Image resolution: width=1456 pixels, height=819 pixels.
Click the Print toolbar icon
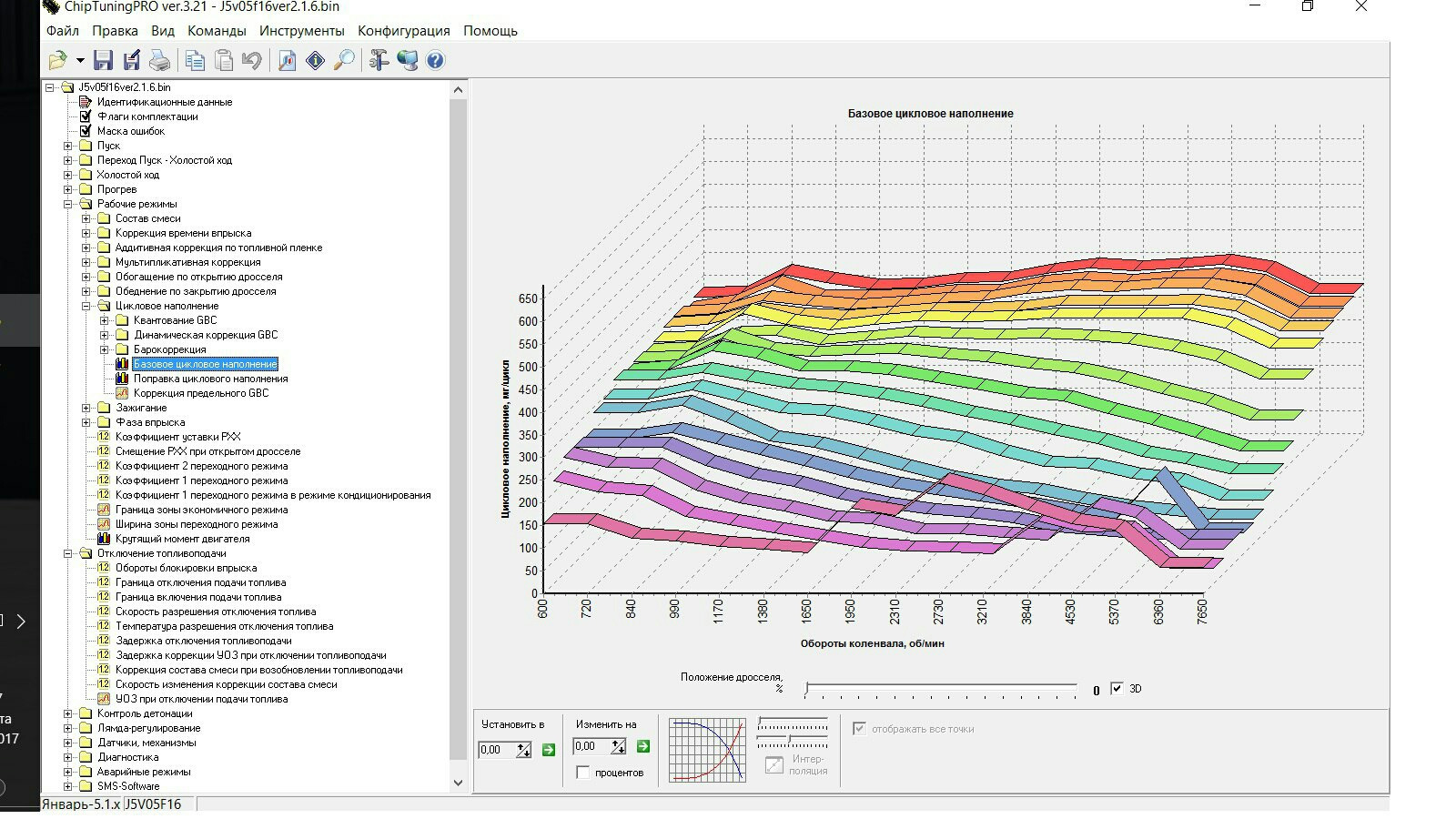click(160, 61)
